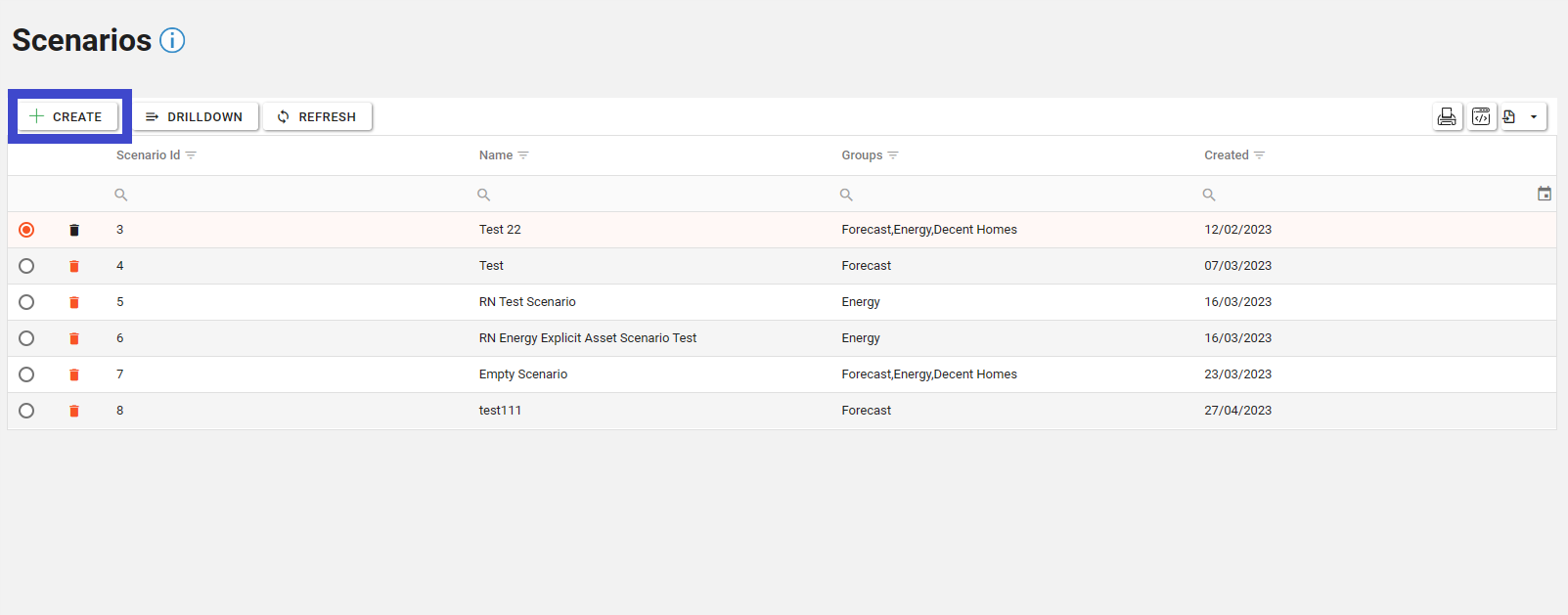The width and height of the screenshot is (1568, 615).
Task: Click the Refresh button
Action: point(317,116)
